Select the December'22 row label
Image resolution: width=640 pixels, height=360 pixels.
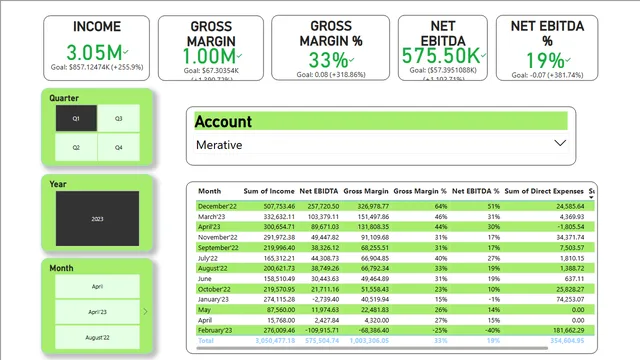pos(217,206)
